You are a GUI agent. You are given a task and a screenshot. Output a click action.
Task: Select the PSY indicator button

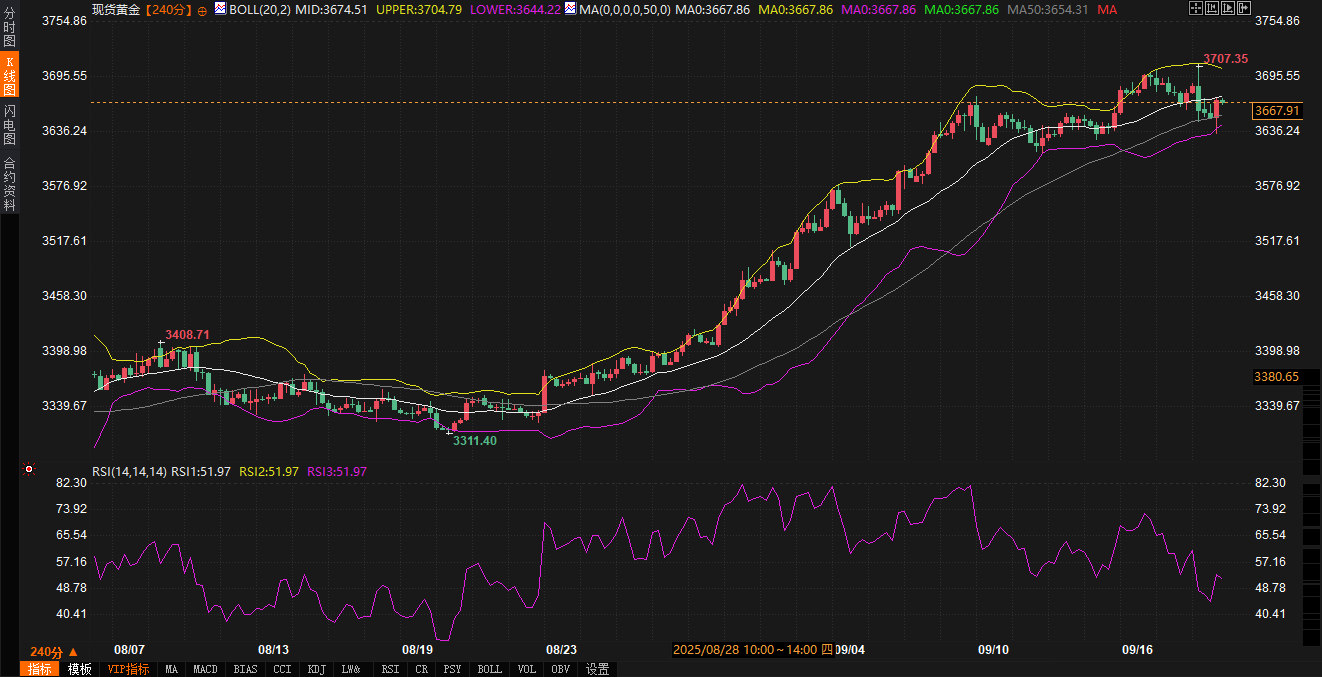[x=453, y=669]
